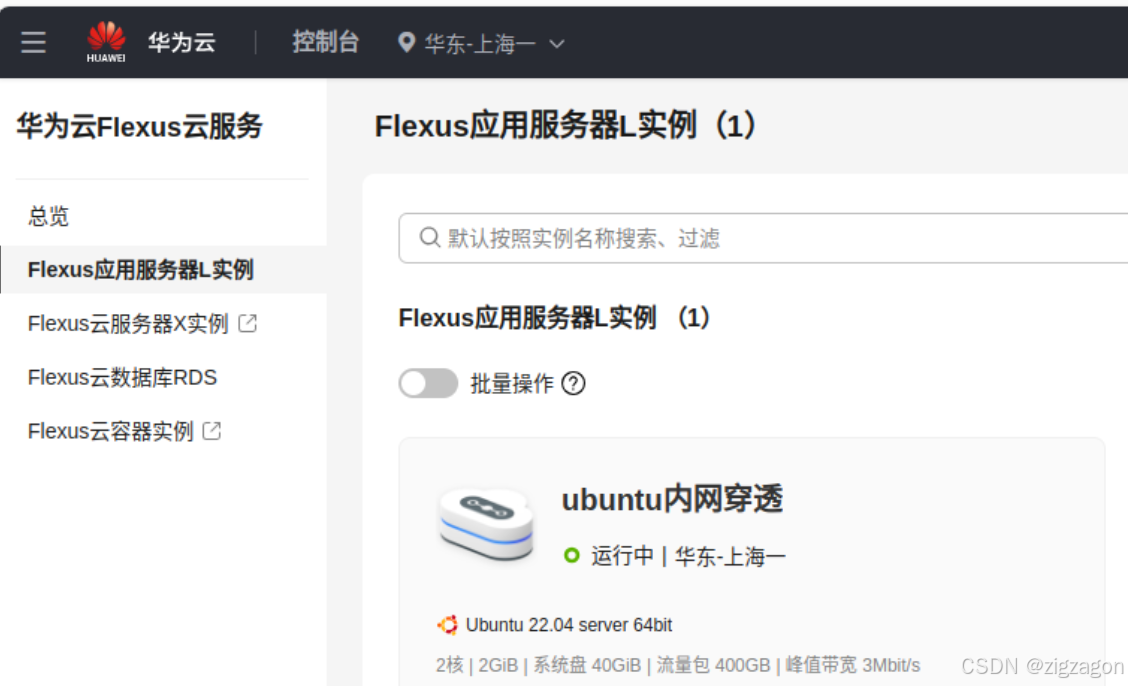This screenshot has width=1128, height=686.
Task: Open external link icon beside Flexus云服务器X实例
Action: coord(246,322)
